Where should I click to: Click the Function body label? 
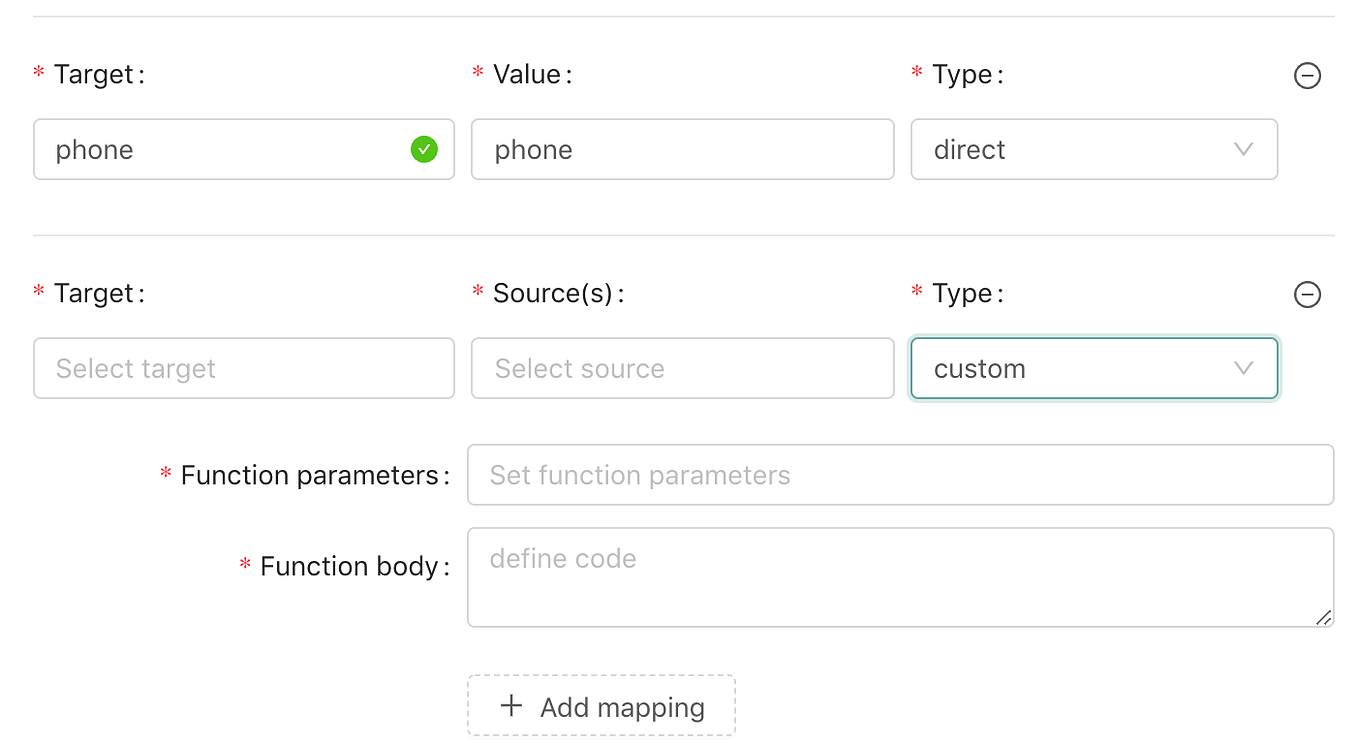tap(352, 566)
